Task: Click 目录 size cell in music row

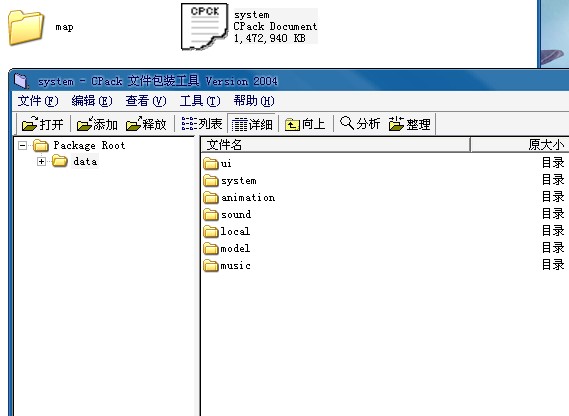Action: 553,265
